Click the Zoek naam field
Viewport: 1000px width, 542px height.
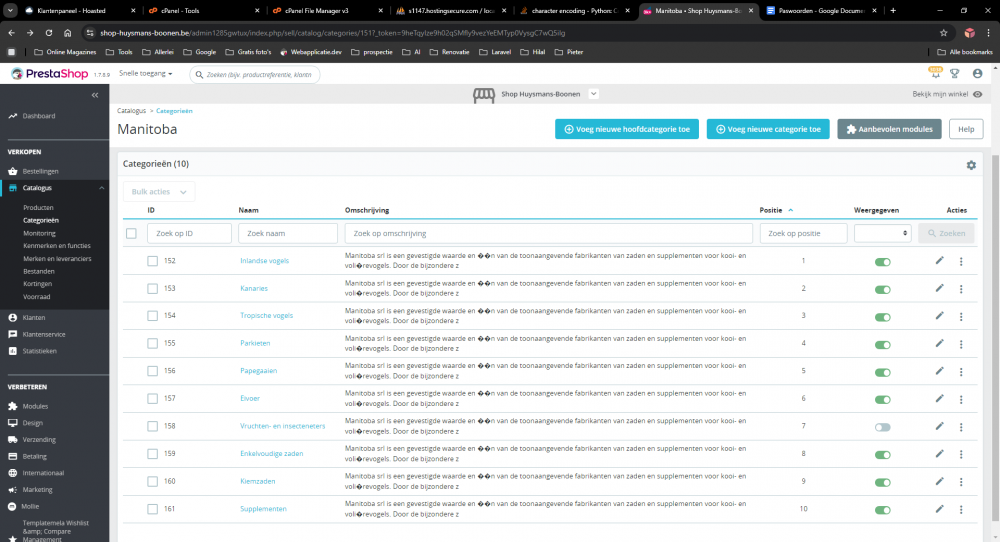tap(288, 233)
